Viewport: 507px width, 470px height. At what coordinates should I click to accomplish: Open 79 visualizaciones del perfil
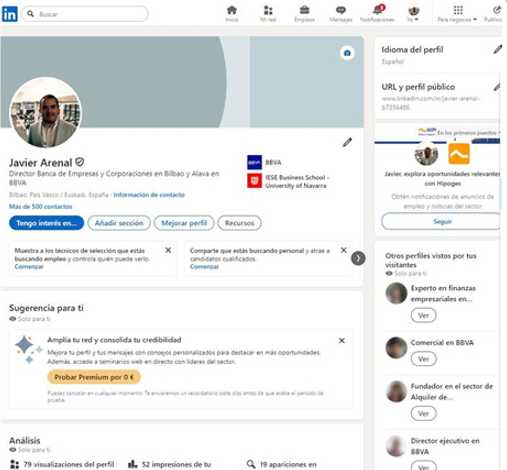[69, 464]
